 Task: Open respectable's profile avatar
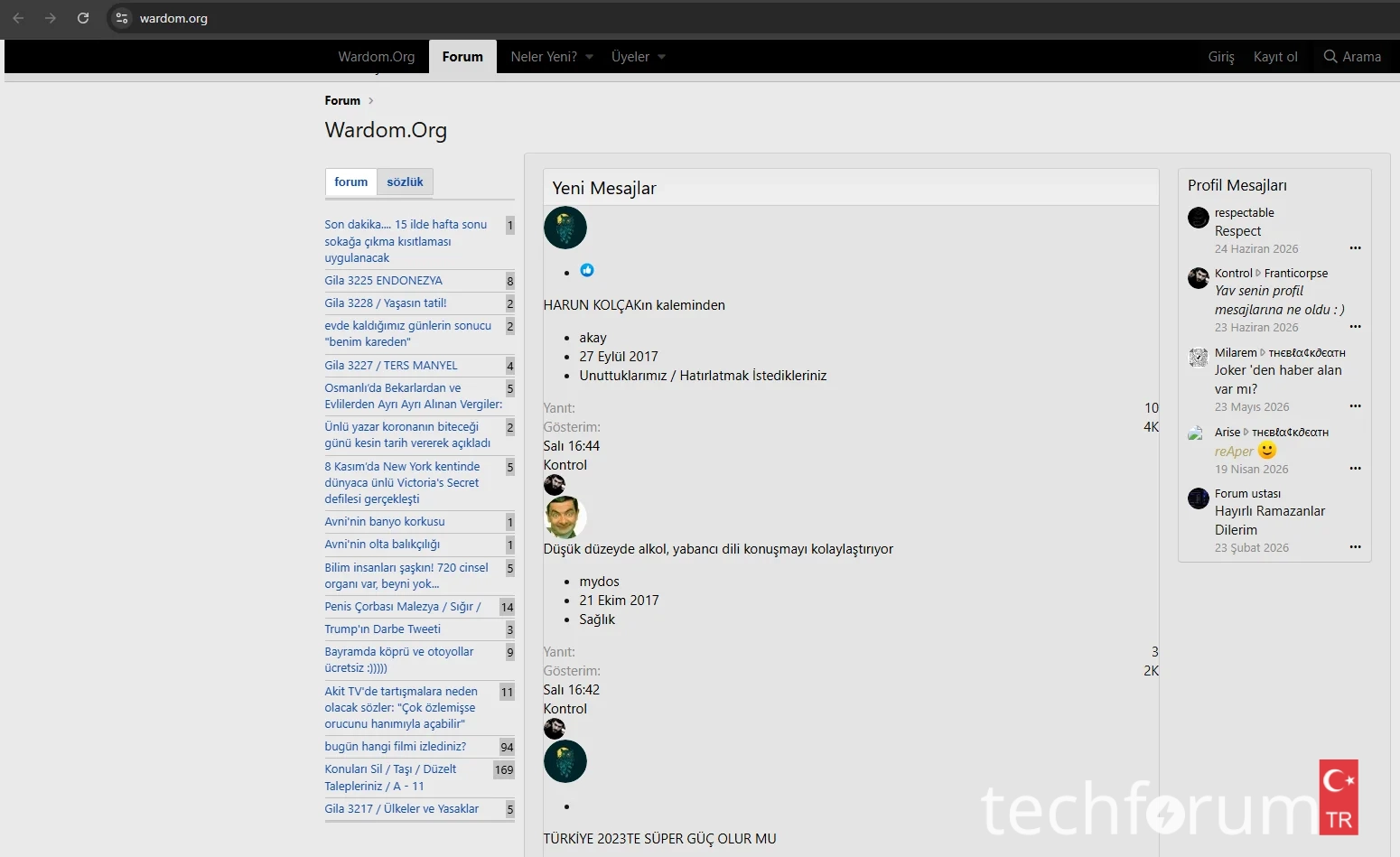coord(1199,218)
